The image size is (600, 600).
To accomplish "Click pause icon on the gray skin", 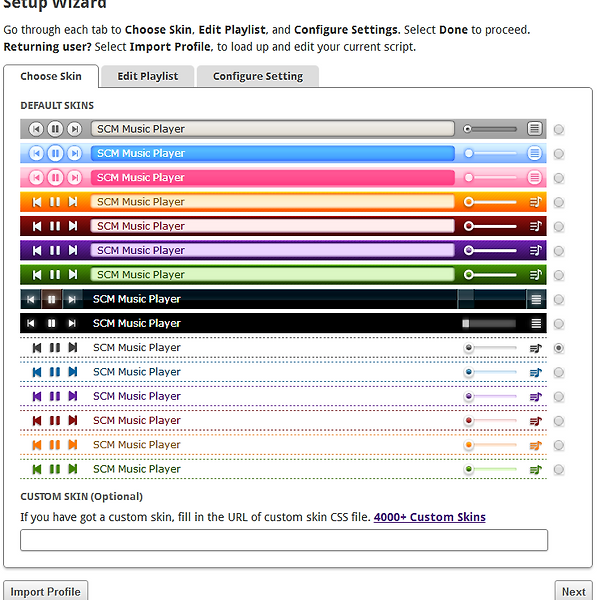I will coord(55,129).
